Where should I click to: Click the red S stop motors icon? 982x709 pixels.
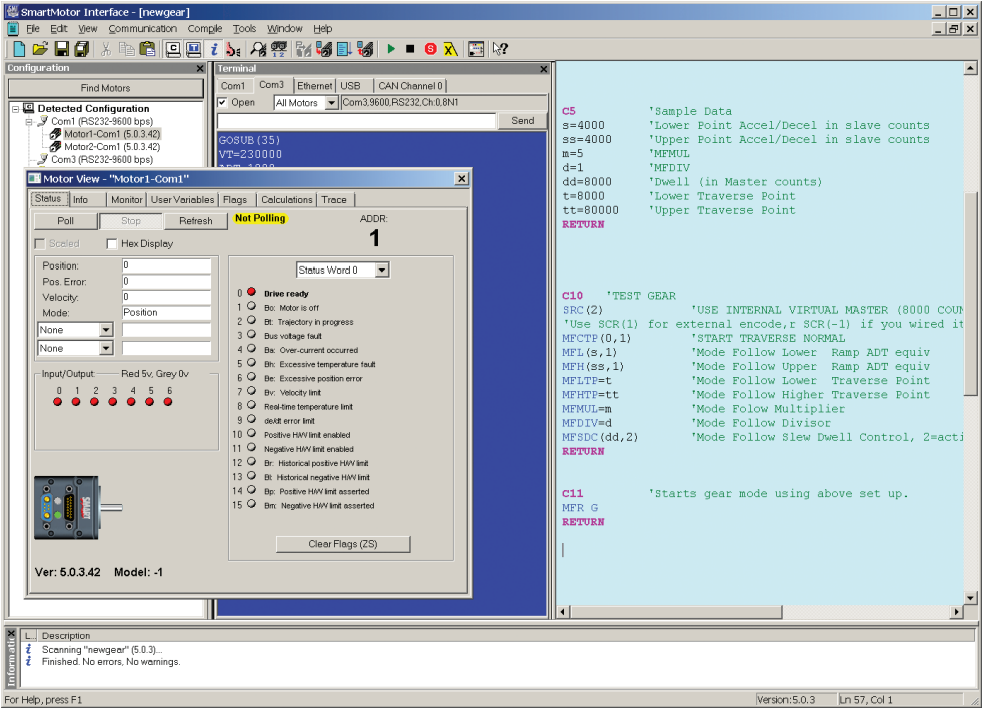coord(430,49)
